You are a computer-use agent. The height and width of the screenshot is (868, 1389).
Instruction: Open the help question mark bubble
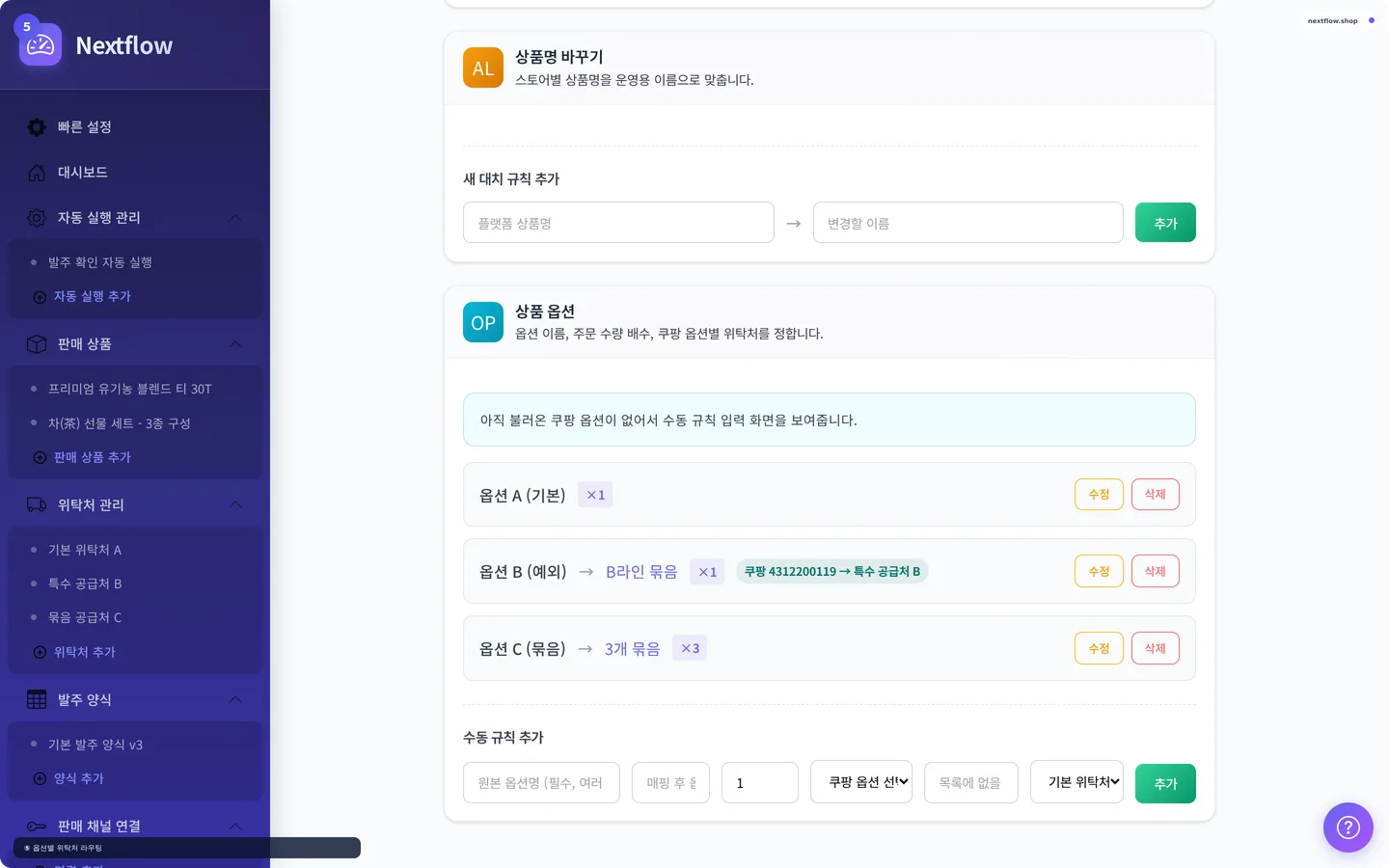(1348, 827)
